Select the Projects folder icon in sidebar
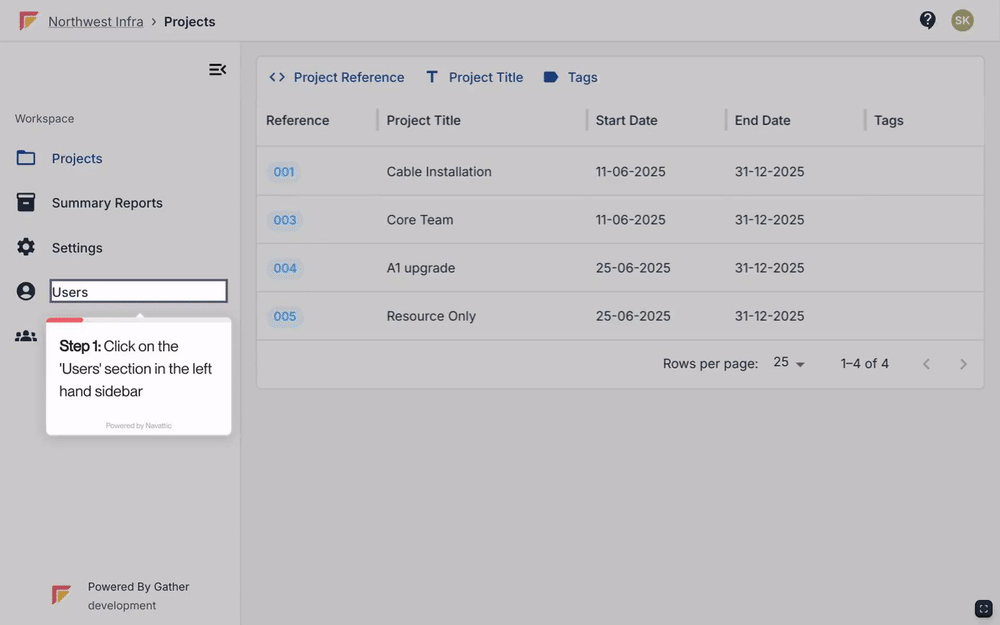Screen dimensions: 1000x625 (x=26, y=158)
